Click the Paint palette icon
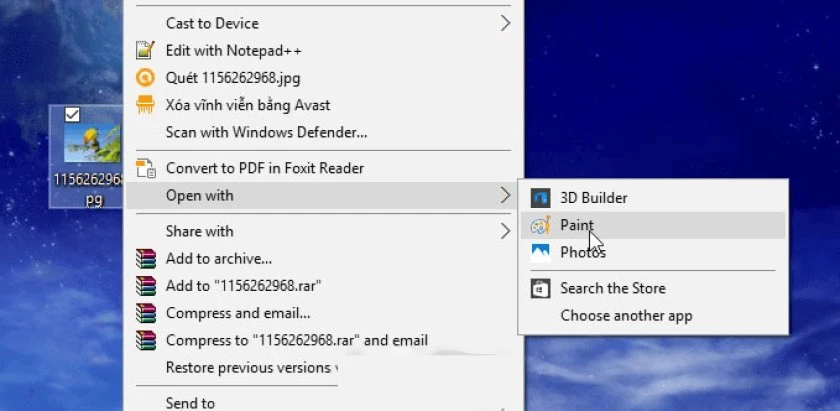This screenshot has height=411, width=840. 541,225
